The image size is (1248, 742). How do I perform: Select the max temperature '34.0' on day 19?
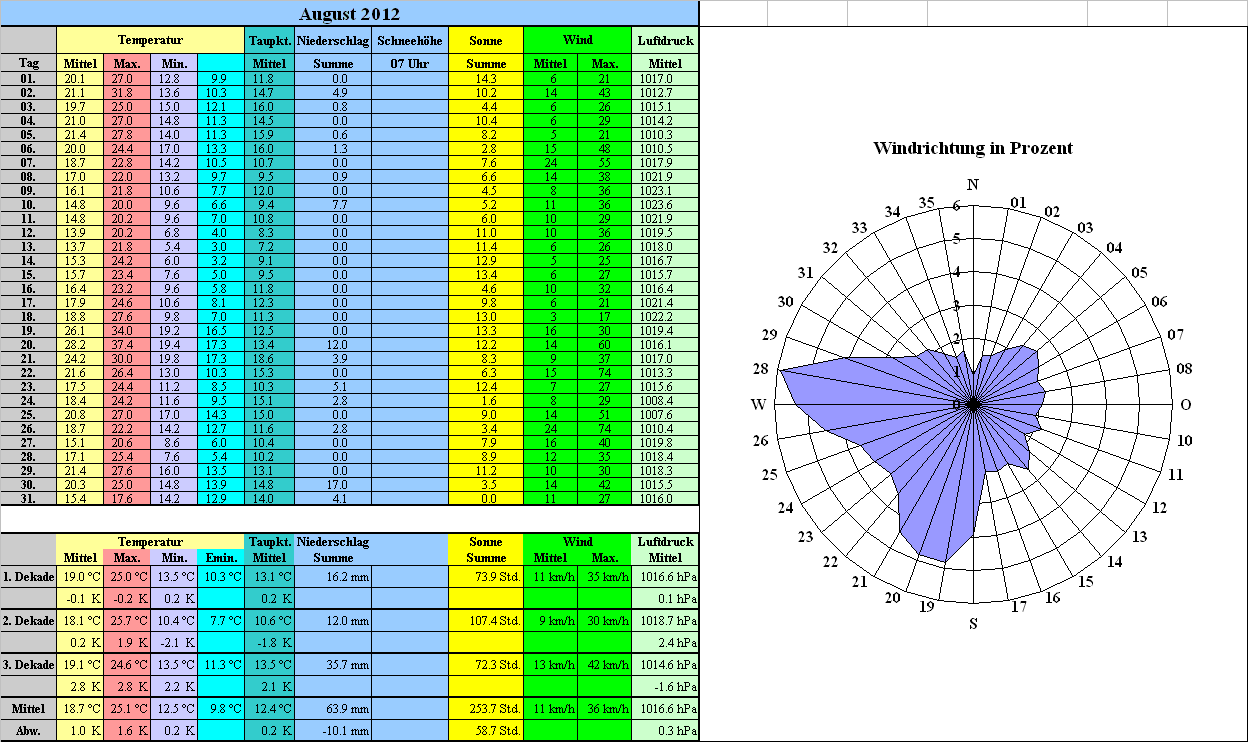coord(127,330)
